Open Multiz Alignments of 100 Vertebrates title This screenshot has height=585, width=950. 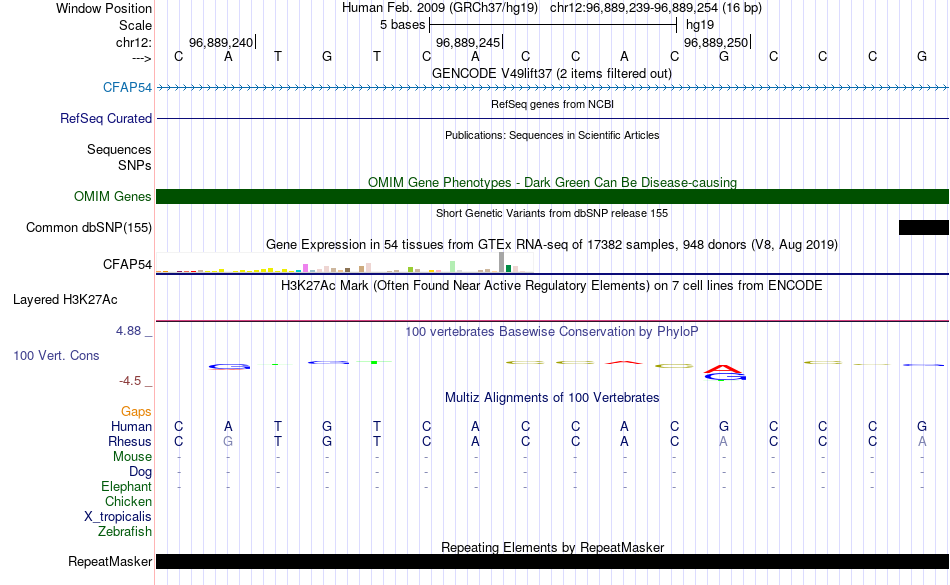point(552,397)
